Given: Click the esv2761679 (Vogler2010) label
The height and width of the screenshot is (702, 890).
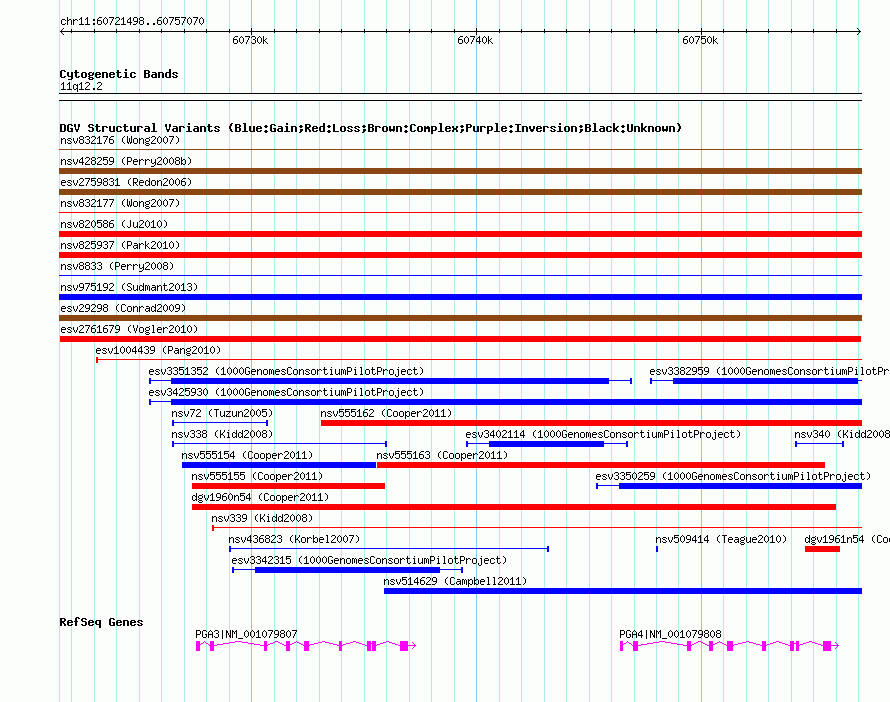Looking at the screenshot, I should (129, 329).
